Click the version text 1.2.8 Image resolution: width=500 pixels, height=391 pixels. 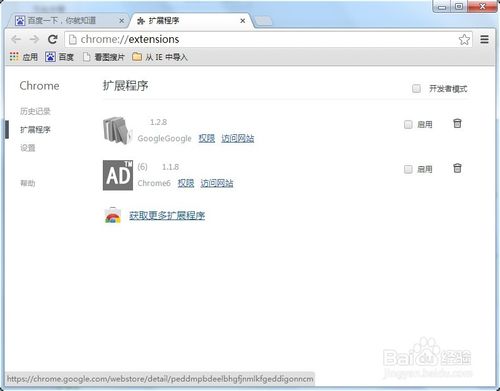158,122
